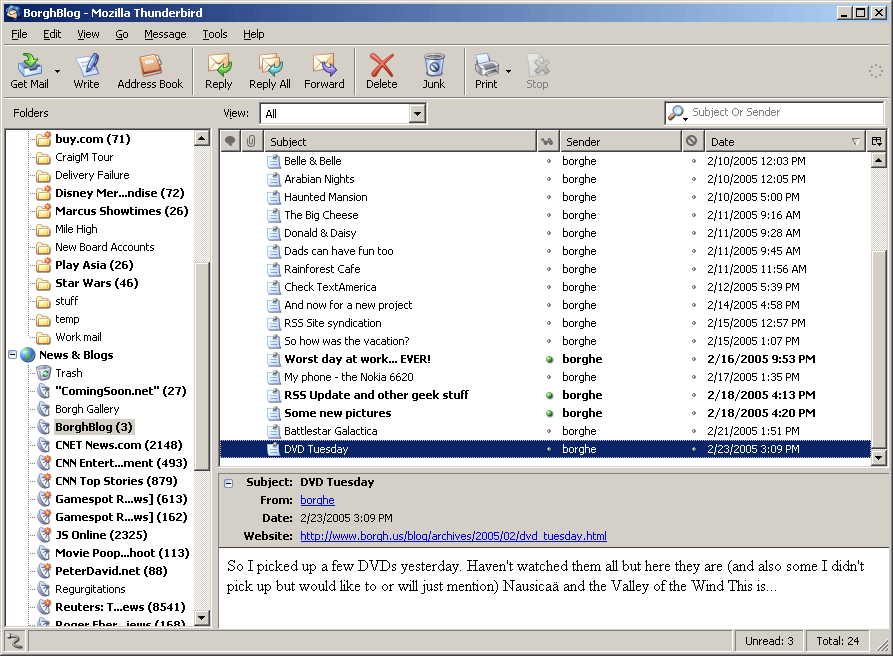The image size is (893, 656).
Task: Forward the selected message
Action: pos(324,71)
